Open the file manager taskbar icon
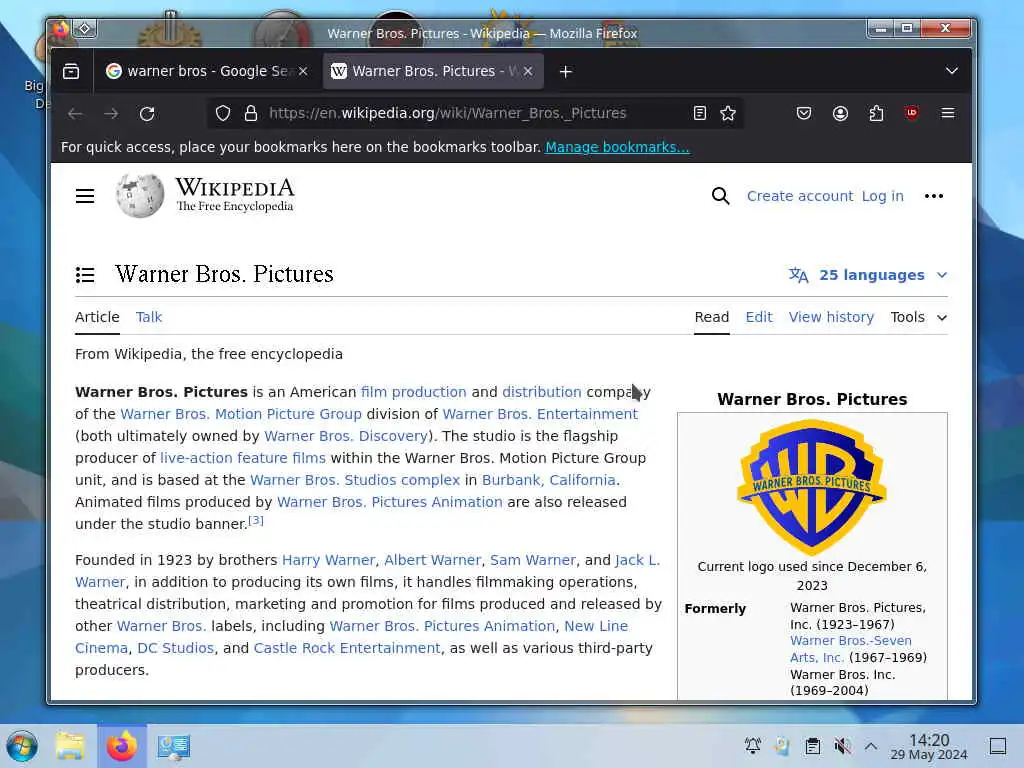The height and width of the screenshot is (768, 1024). point(70,746)
